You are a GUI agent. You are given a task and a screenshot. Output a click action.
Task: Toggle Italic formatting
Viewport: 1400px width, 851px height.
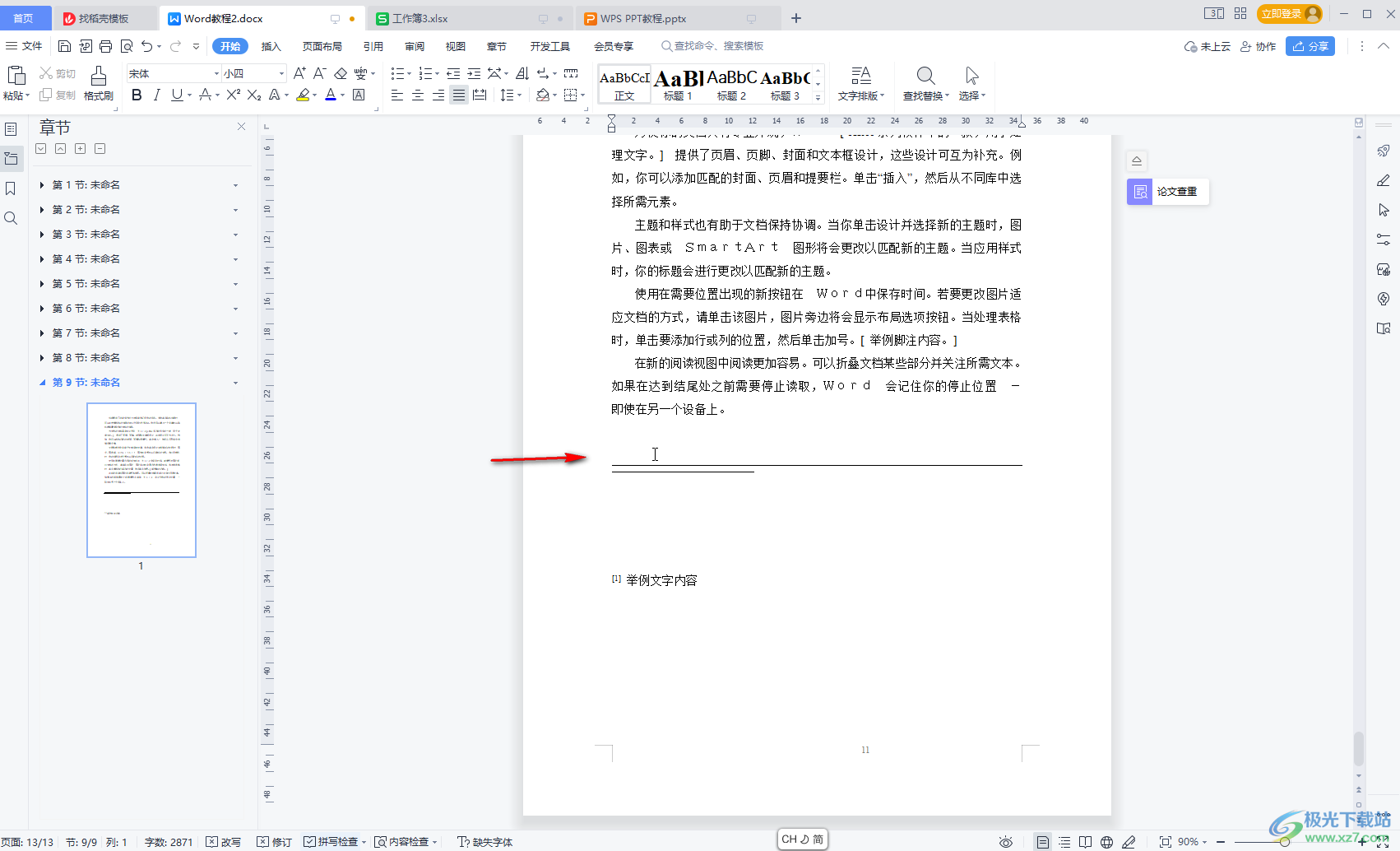[x=156, y=95]
